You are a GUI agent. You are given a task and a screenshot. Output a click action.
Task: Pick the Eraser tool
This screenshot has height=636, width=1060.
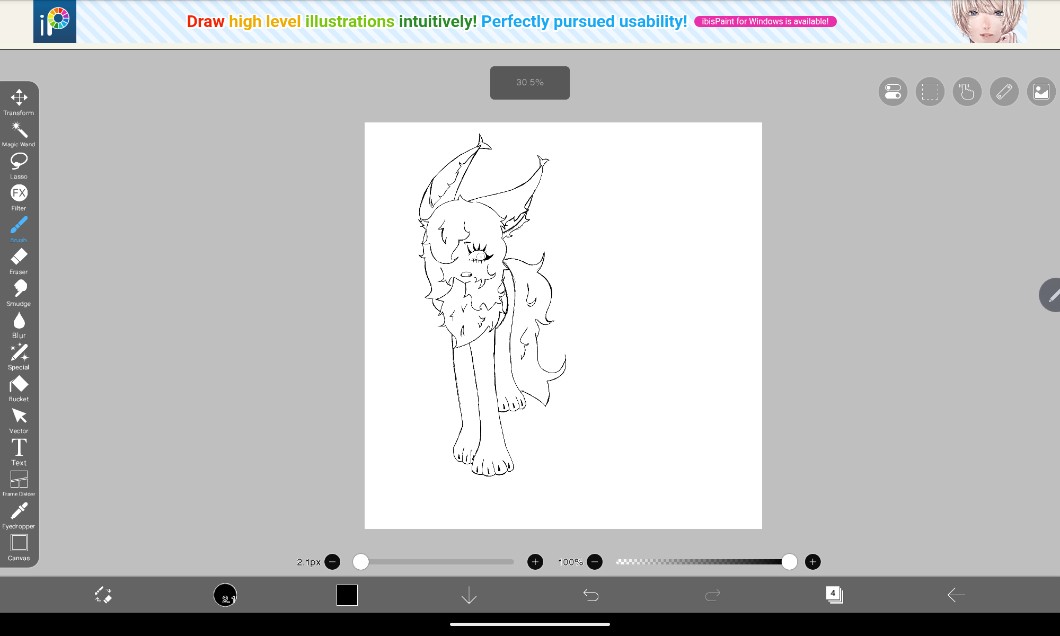(19, 257)
